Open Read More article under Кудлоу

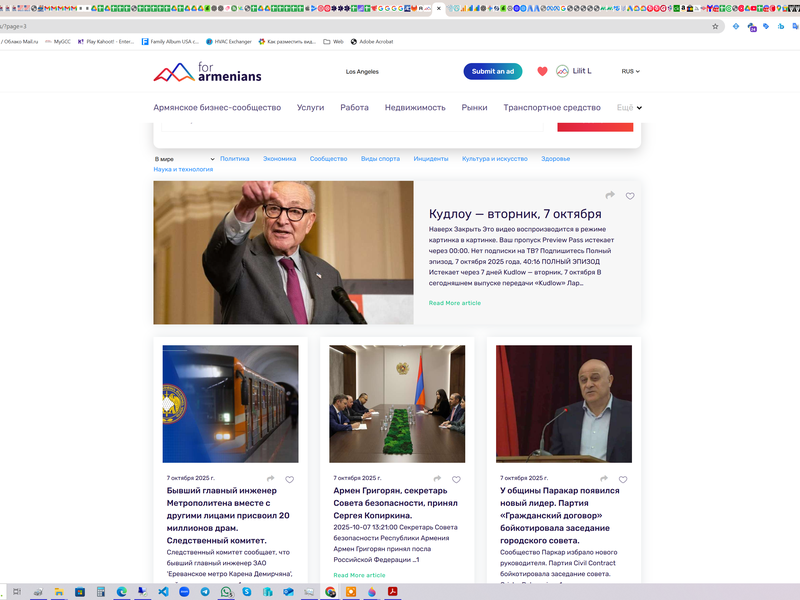tap(454, 303)
